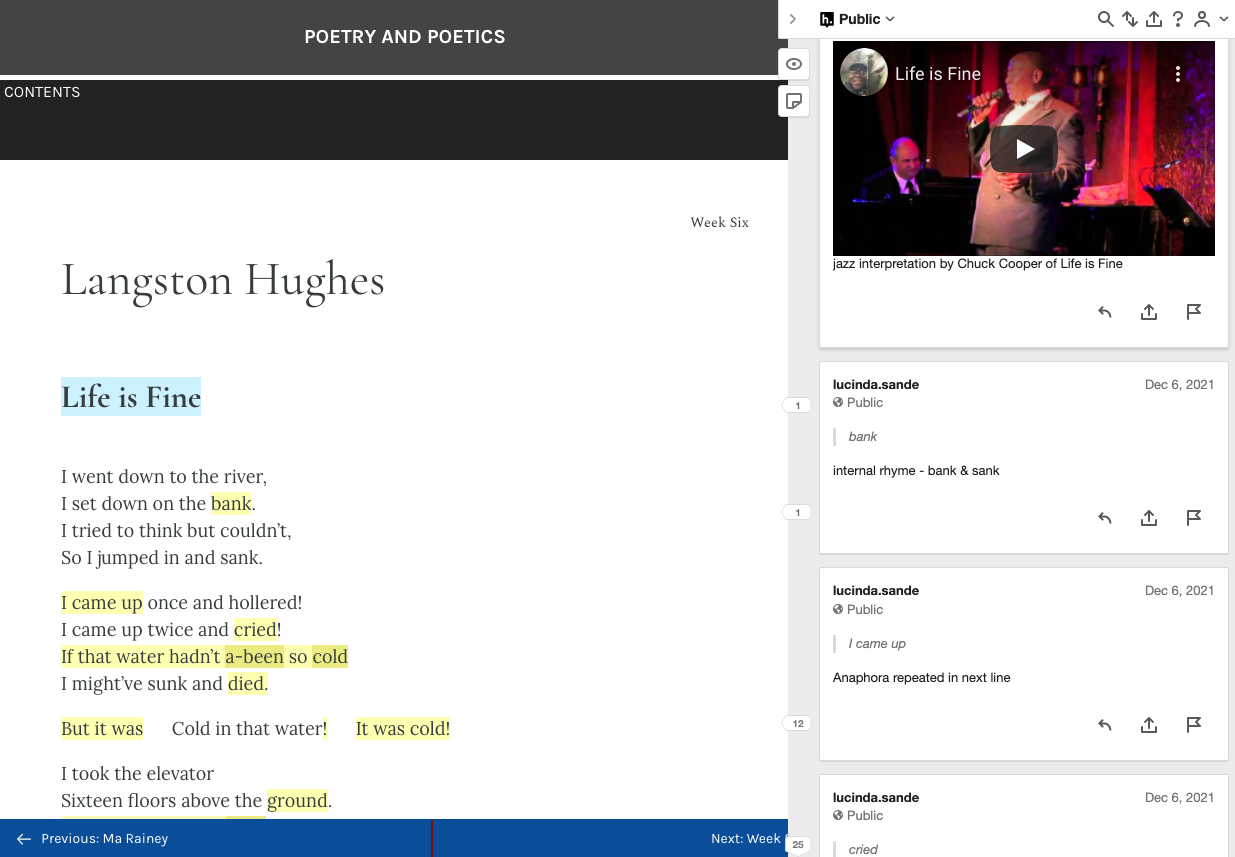The width and height of the screenshot is (1235, 857).
Task: Select the highlighted 'Life is Fine' heading
Action: pyautogui.click(x=131, y=397)
